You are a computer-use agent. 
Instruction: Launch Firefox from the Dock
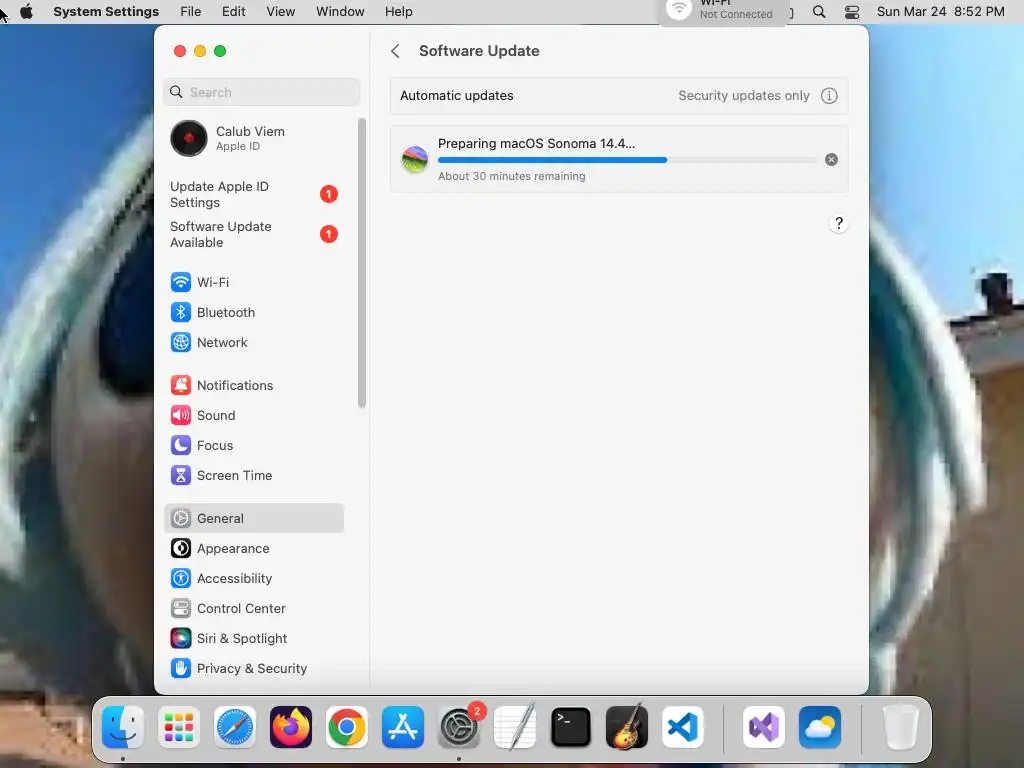coord(291,727)
